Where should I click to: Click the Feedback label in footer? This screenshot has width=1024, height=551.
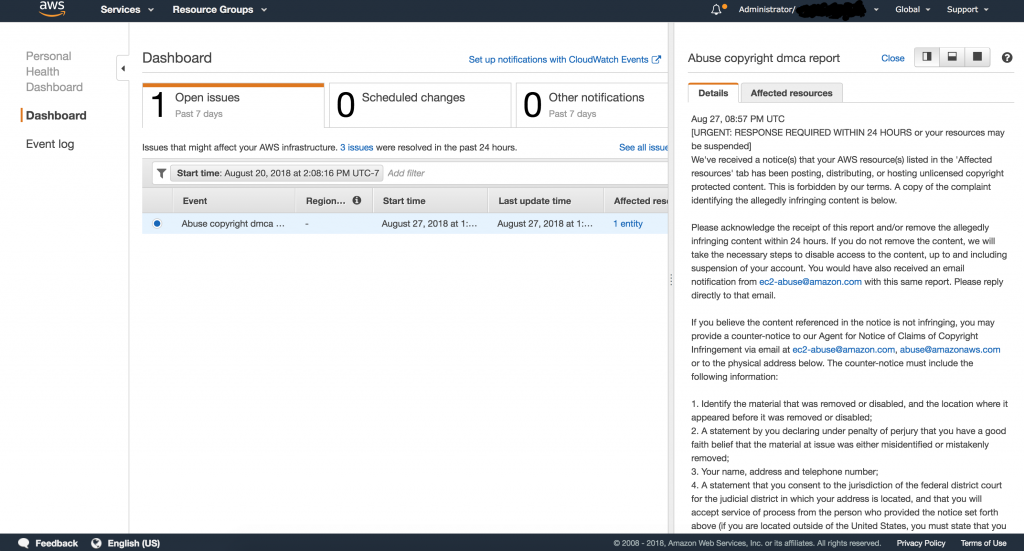click(56, 543)
